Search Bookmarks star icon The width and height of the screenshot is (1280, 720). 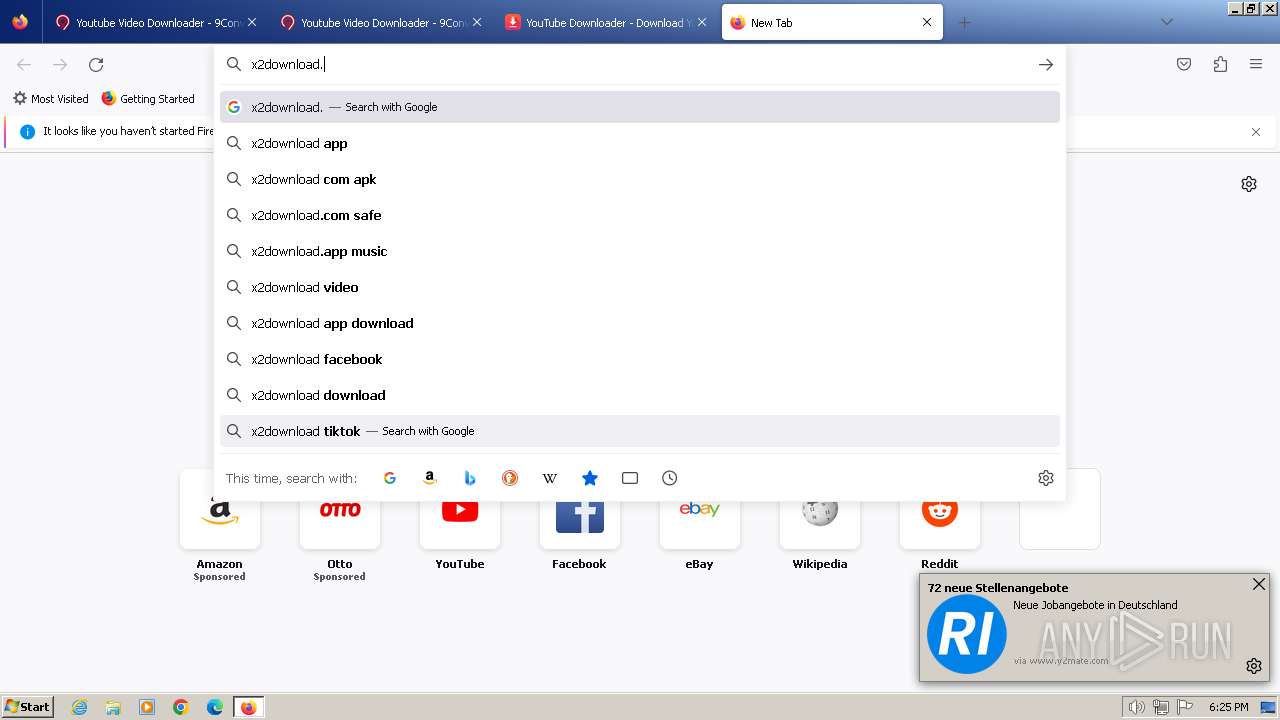[x=590, y=478]
